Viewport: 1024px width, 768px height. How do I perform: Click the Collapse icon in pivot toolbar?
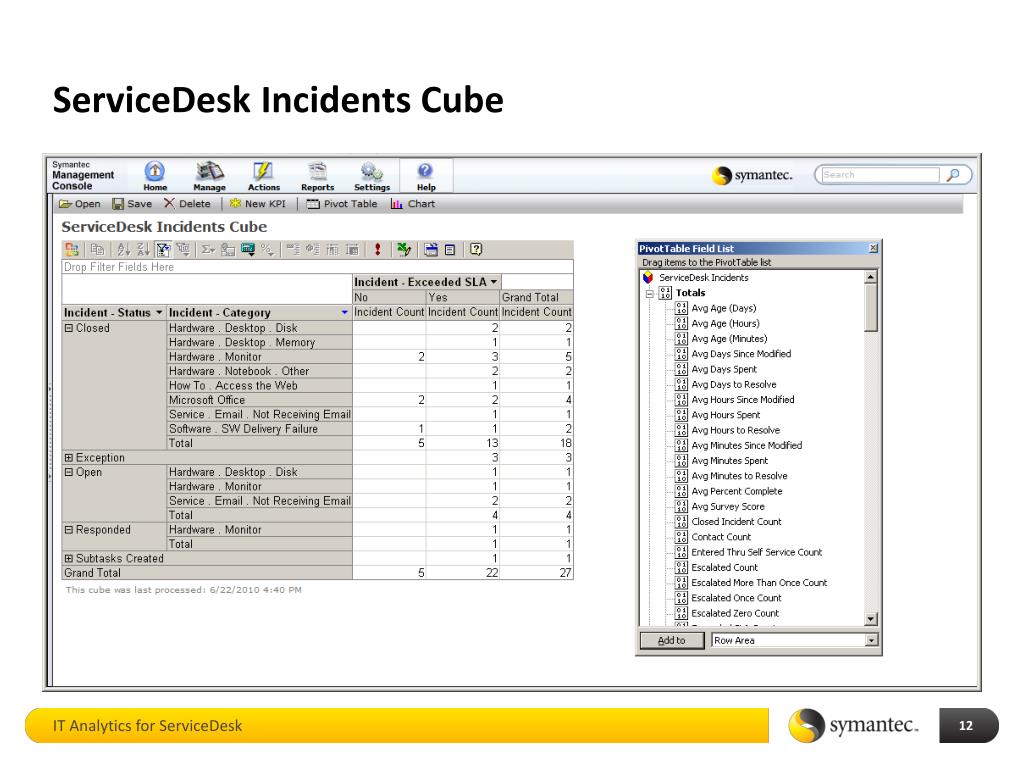293,249
